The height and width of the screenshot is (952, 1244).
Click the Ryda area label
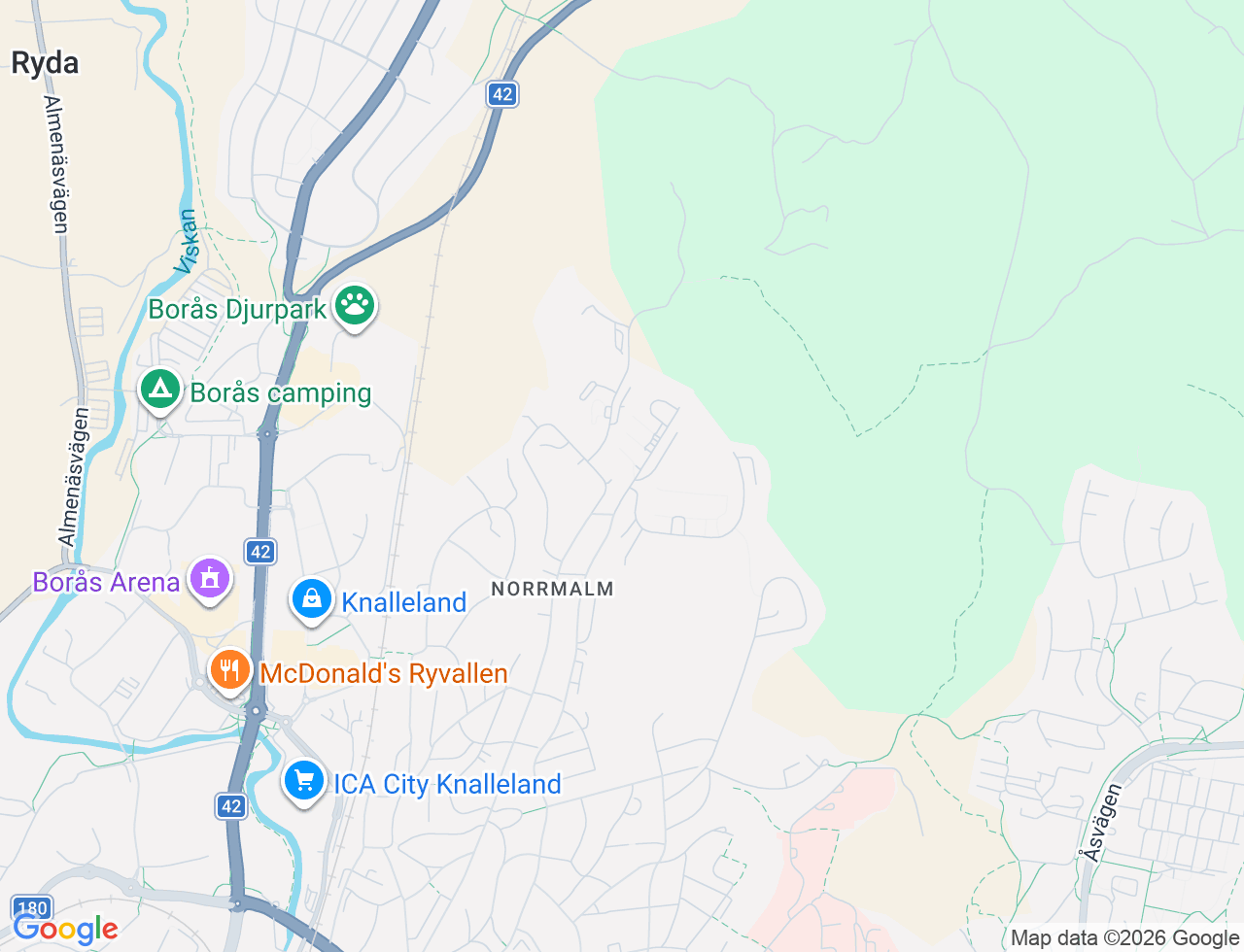[x=45, y=63]
